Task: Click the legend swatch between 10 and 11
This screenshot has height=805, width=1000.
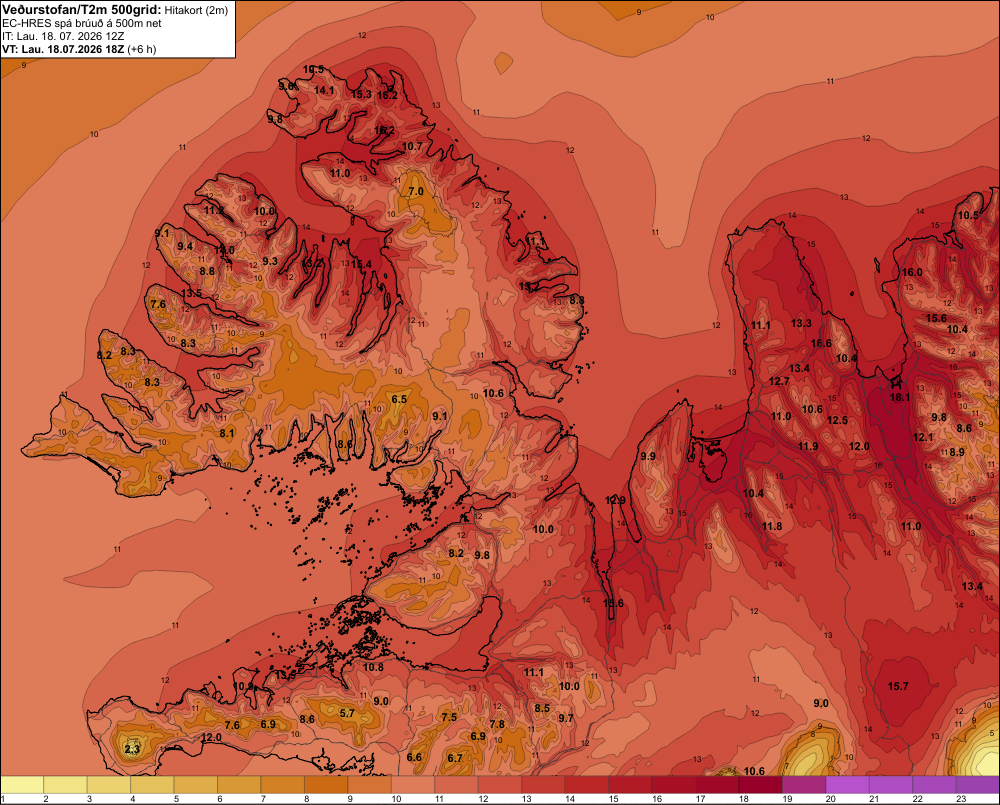Action: click(x=413, y=785)
